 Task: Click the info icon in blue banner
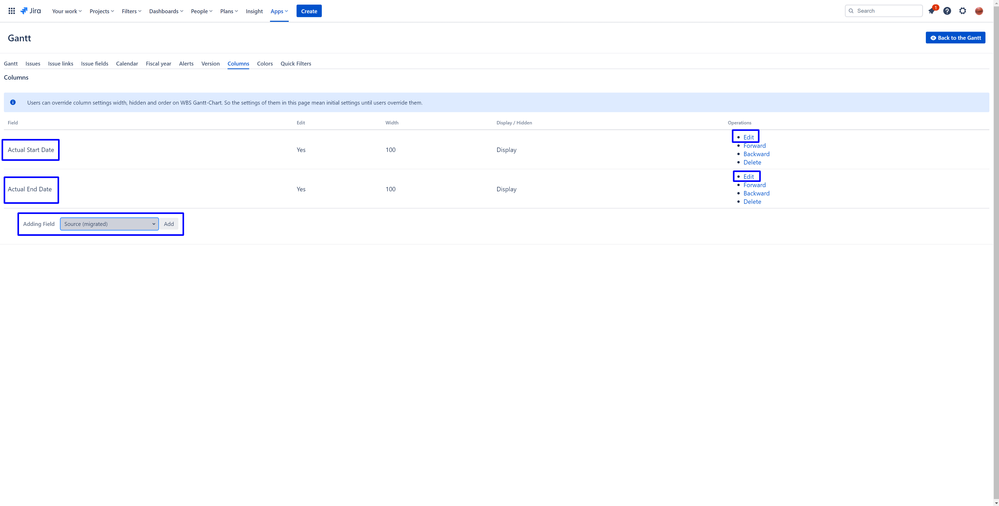(x=13, y=102)
